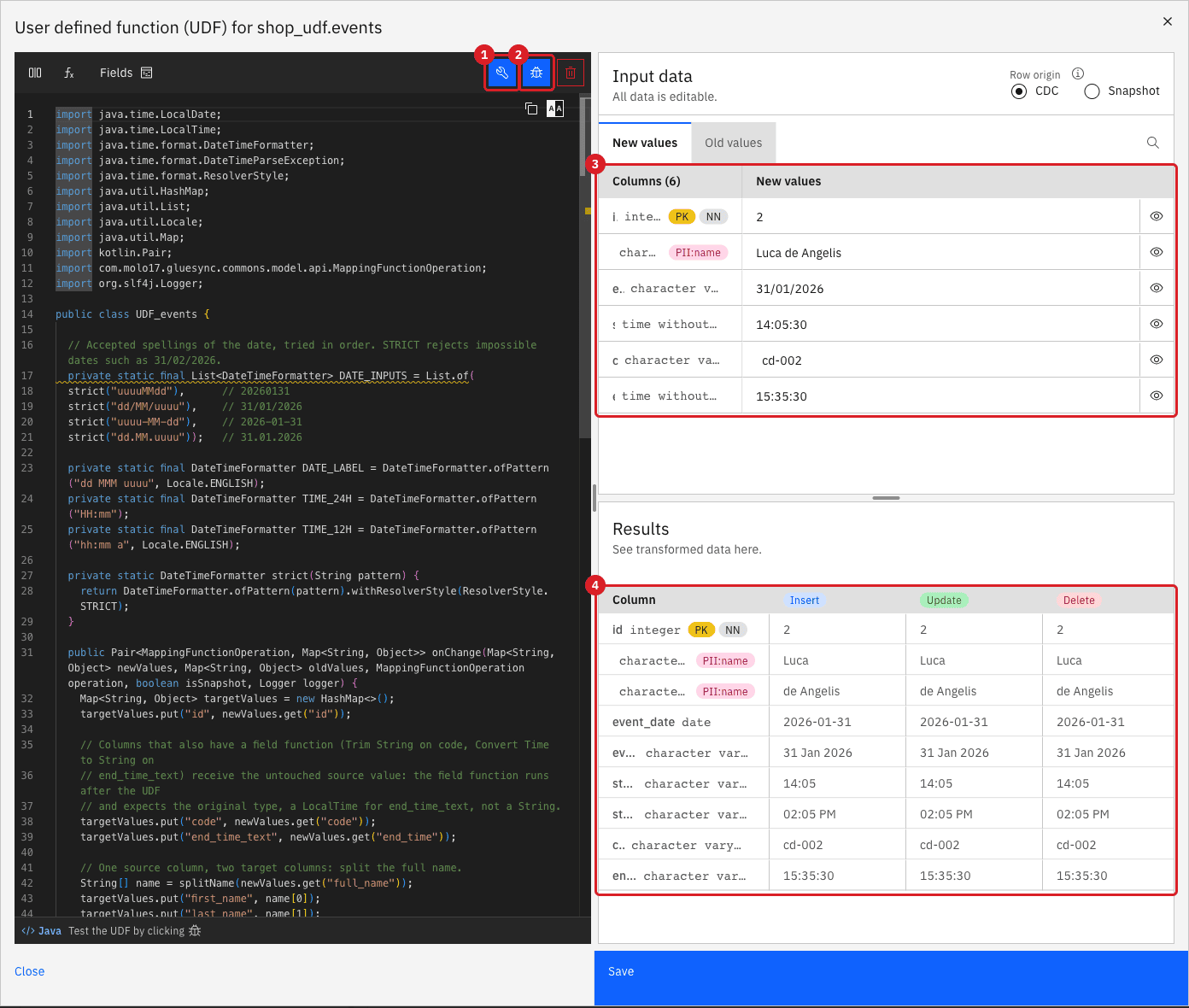Search input data with magnifier icon
The width and height of the screenshot is (1189, 1008).
tap(1153, 143)
